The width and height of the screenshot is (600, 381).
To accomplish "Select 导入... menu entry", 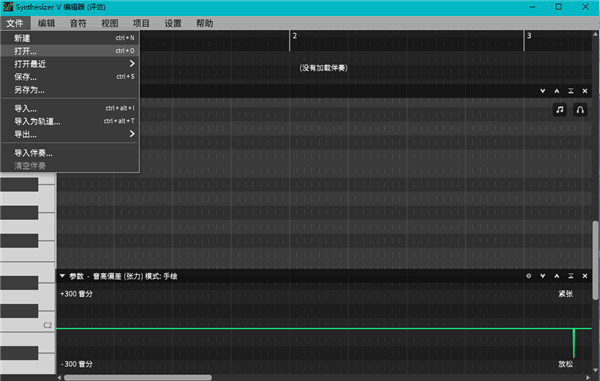I will pos(70,108).
